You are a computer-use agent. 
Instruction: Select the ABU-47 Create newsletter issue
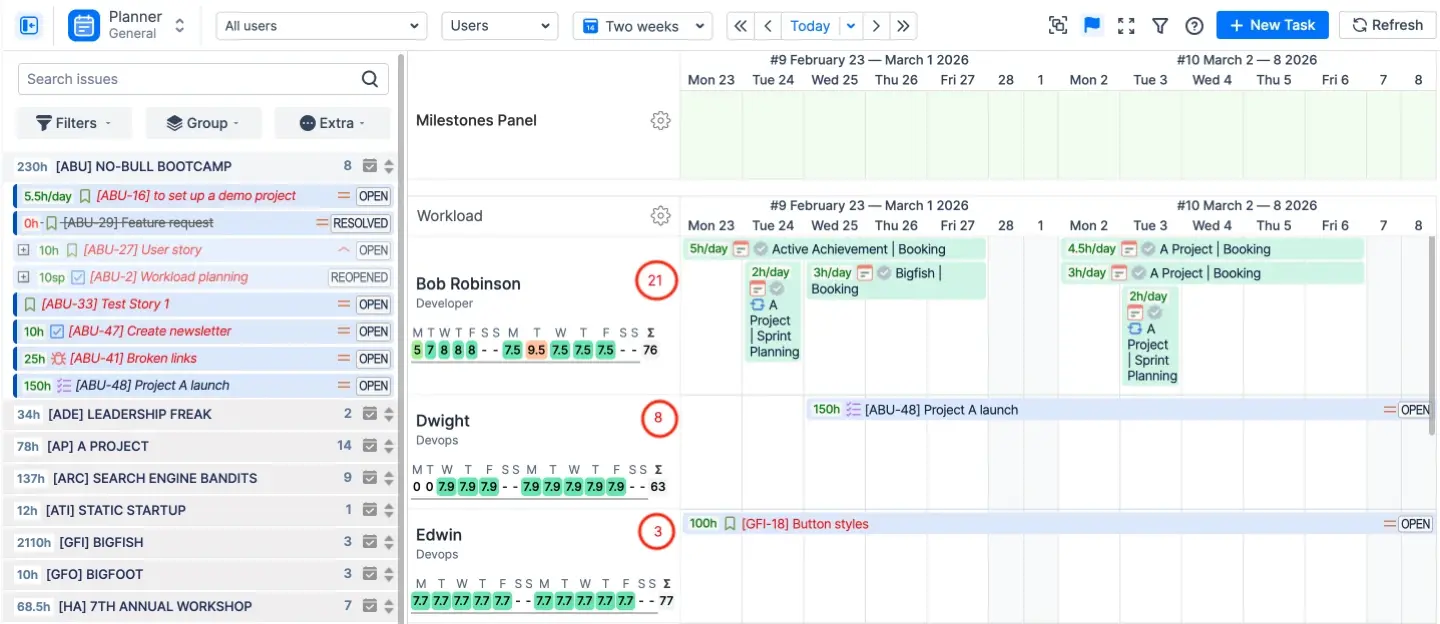click(203, 331)
